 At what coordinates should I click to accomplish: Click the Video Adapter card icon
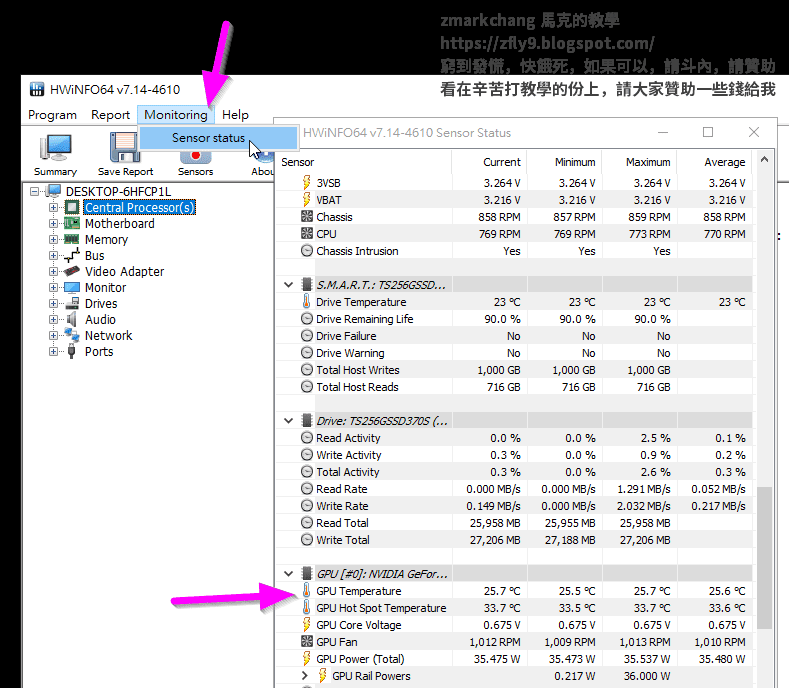[x=72, y=271]
